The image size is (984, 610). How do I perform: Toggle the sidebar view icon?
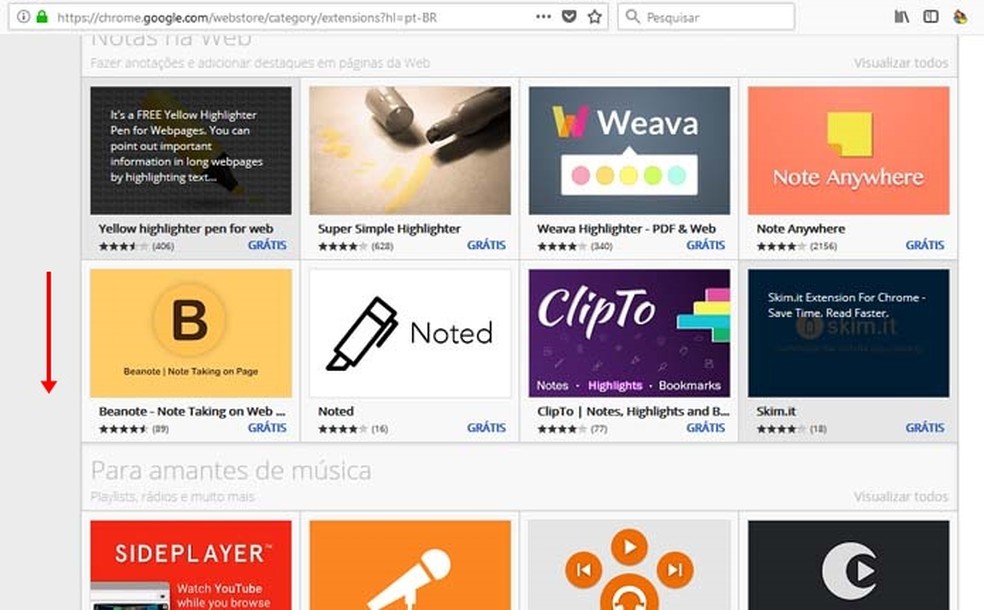931,17
